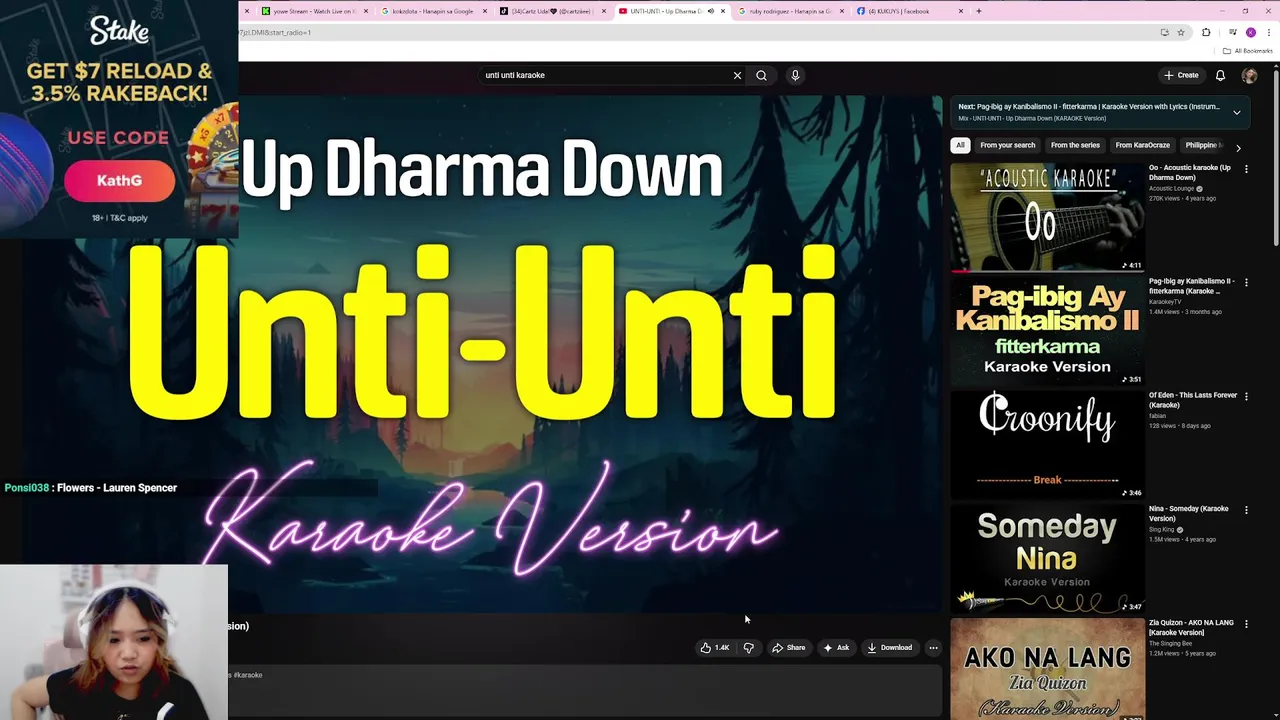Click the Share button
The height and width of the screenshot is (720, 1280).
(x=788, y=648)
